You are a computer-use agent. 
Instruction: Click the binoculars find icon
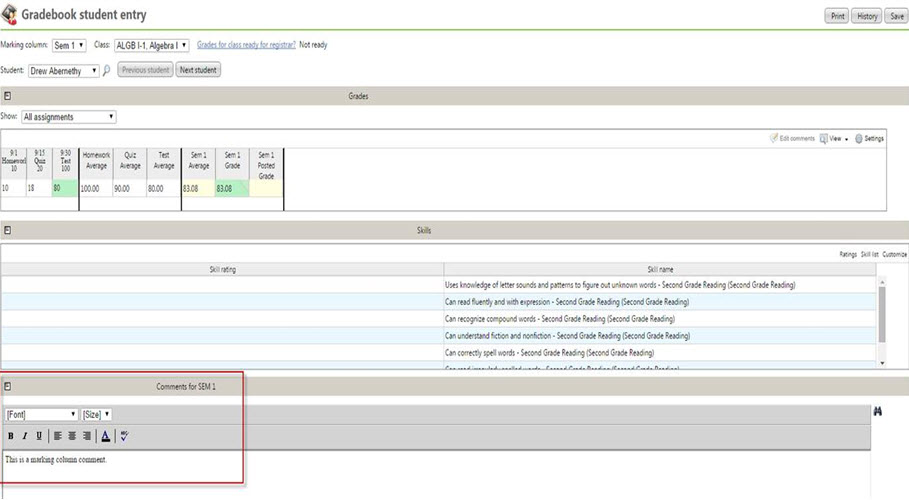click(x=878, y=411)
